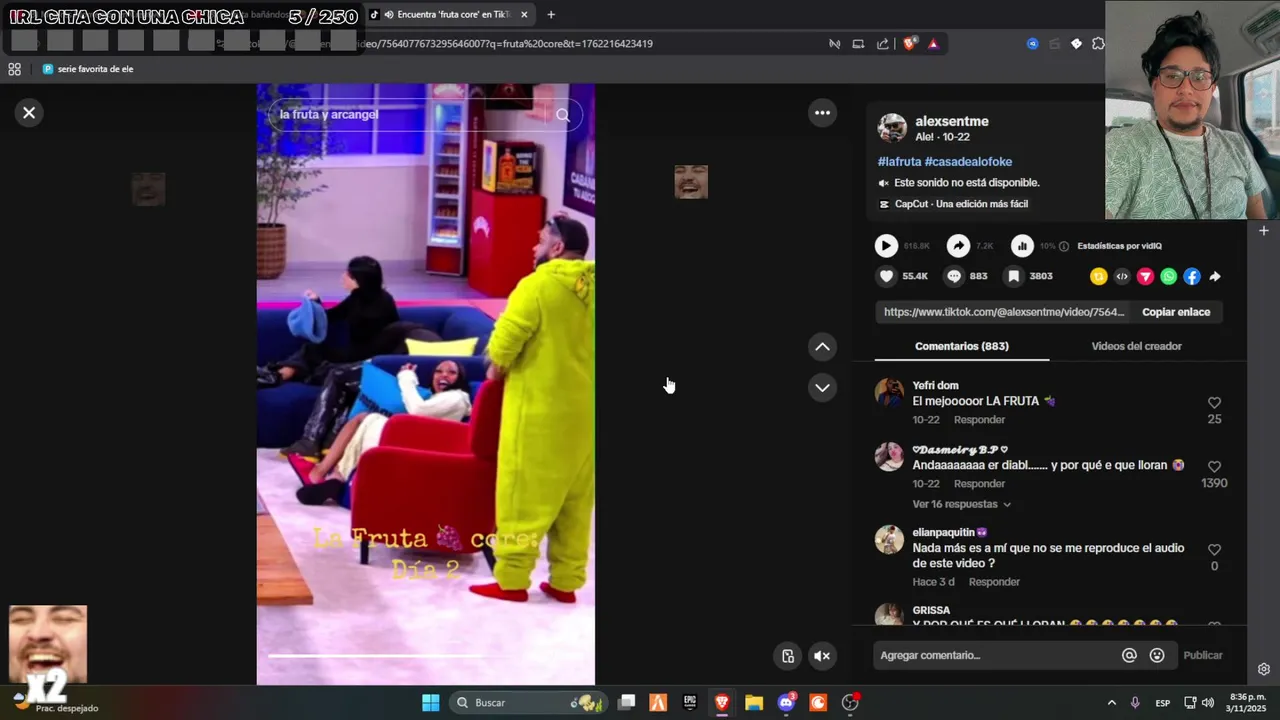Click the share page icon in address bar

[883, 44]
